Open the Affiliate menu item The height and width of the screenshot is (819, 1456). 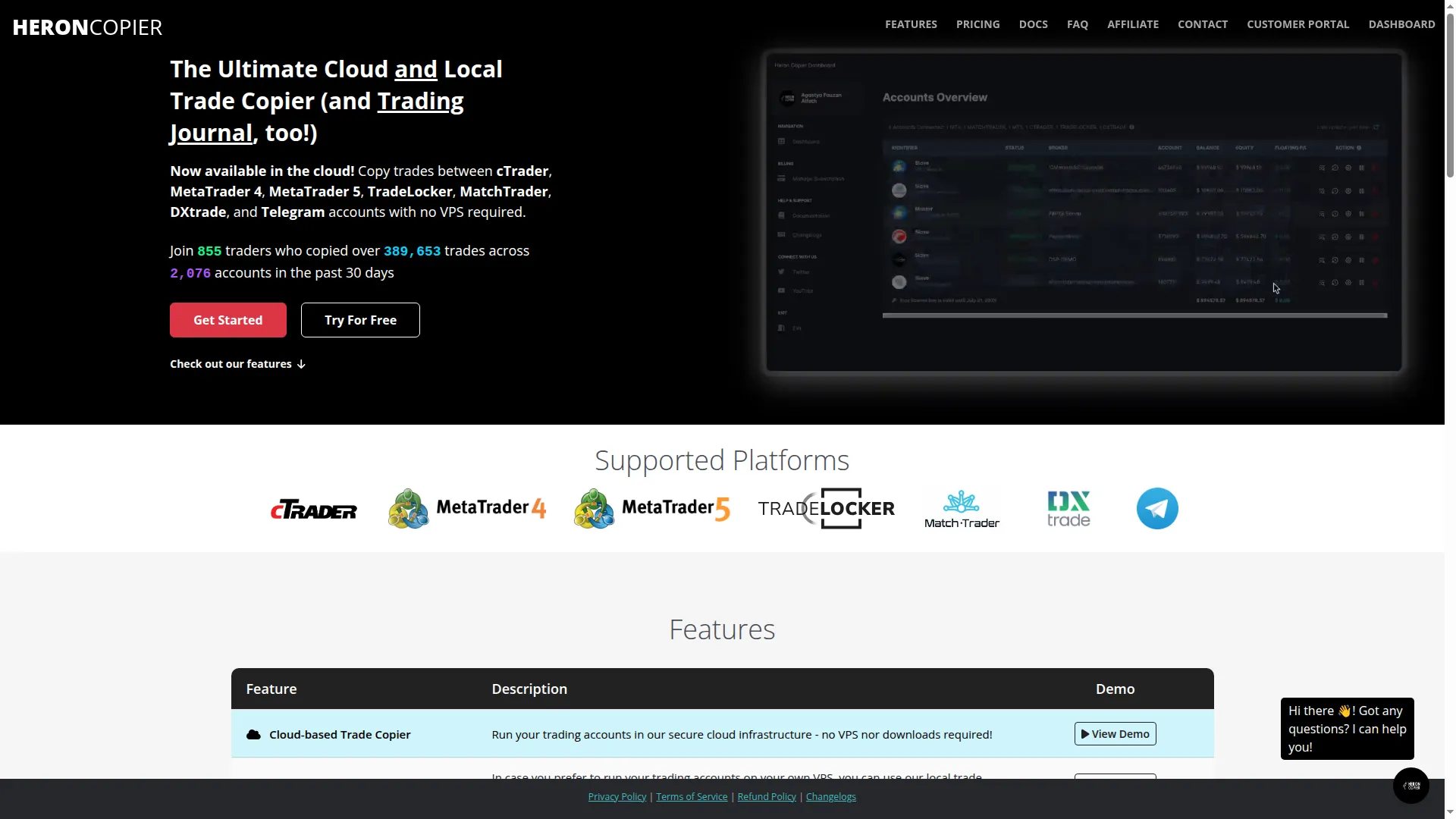[x=1132, y=24]
